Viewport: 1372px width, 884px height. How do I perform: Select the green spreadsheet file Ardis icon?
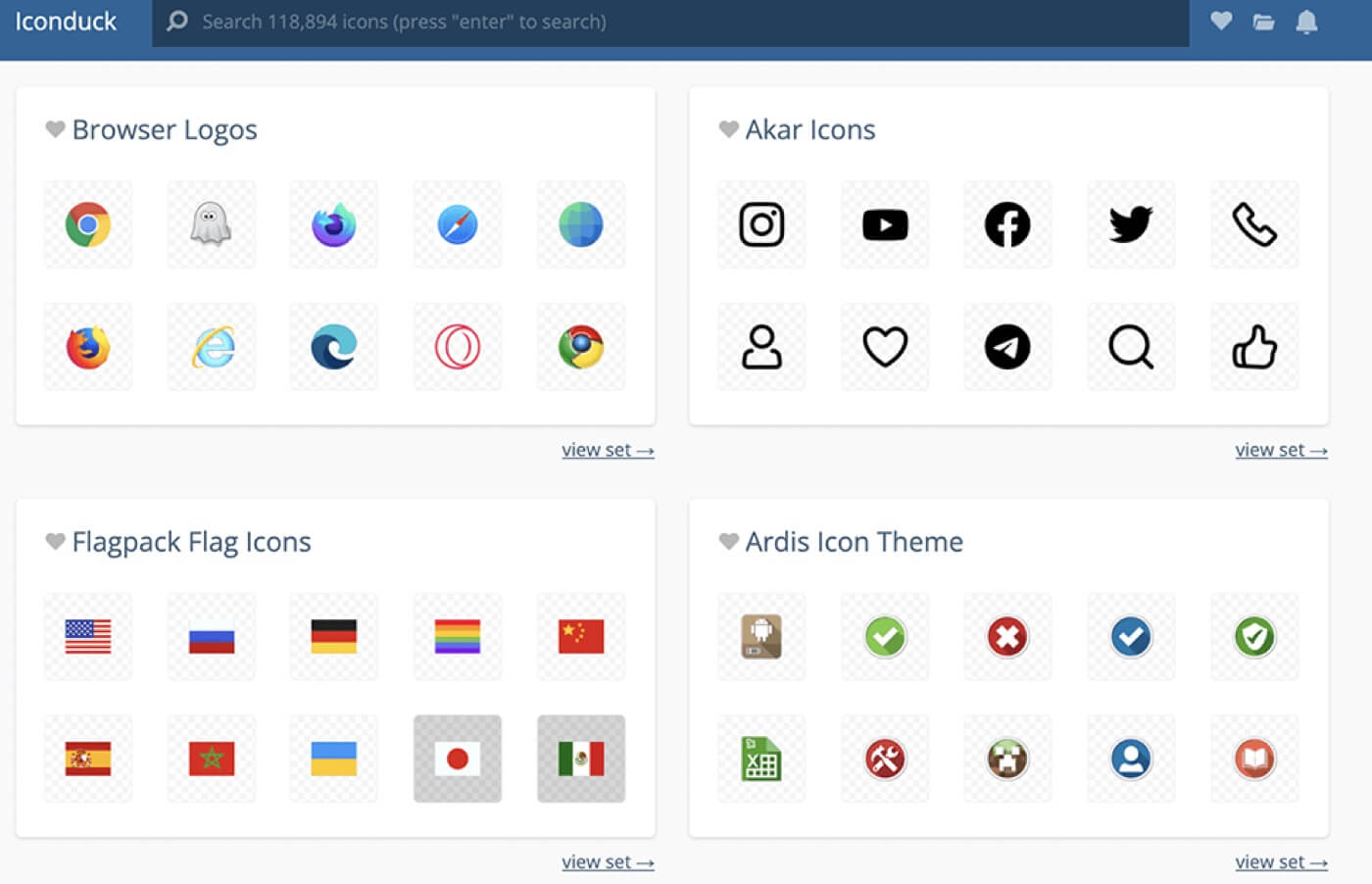[761, 759]
